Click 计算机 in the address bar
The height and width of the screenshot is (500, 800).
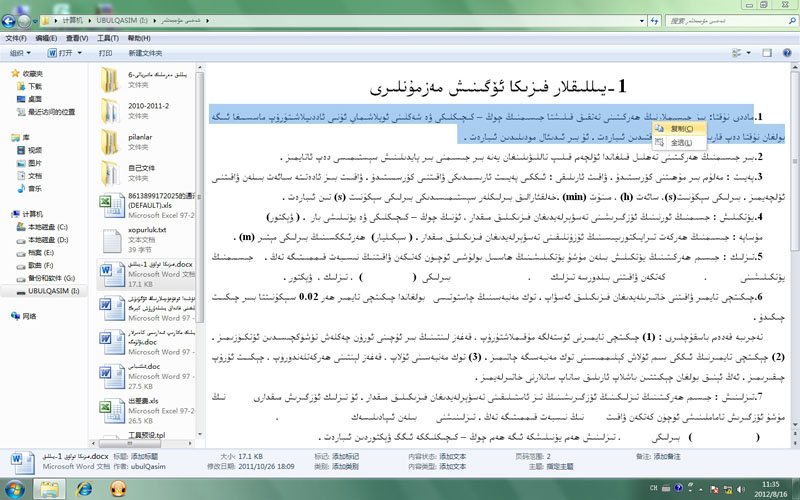[x=72, y=20]
